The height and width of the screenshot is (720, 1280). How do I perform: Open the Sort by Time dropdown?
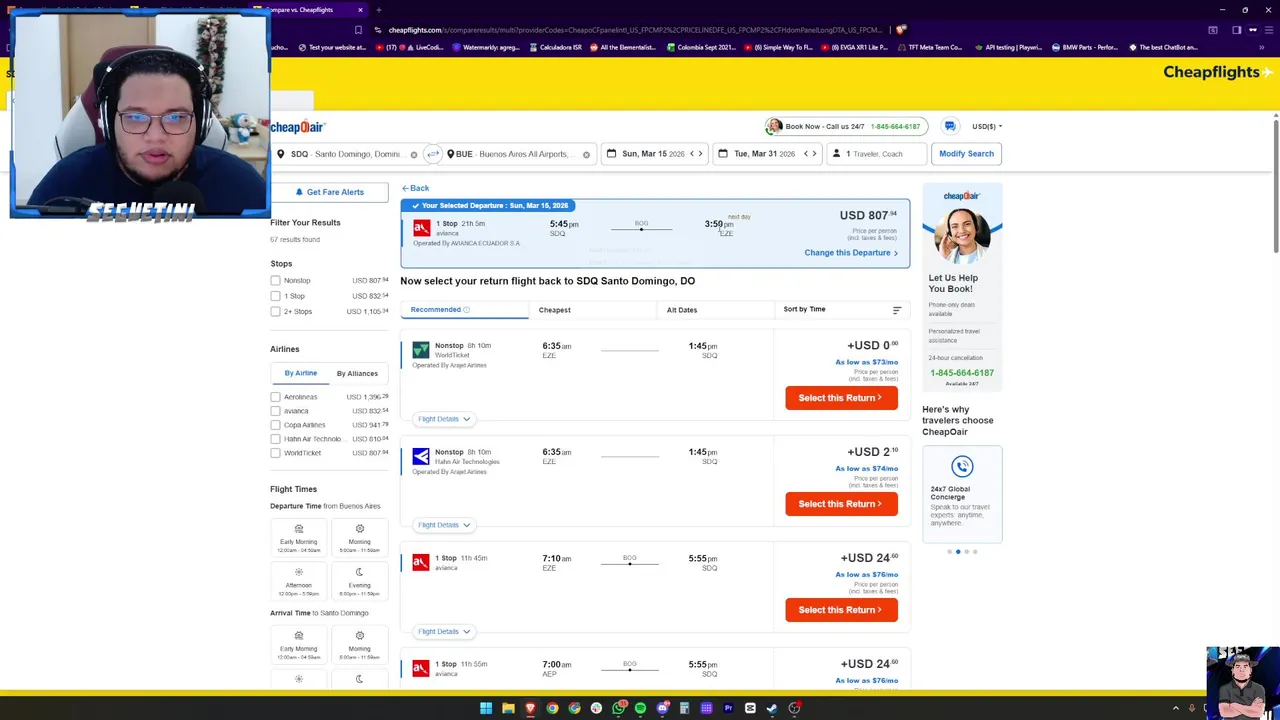click(842, 310)
